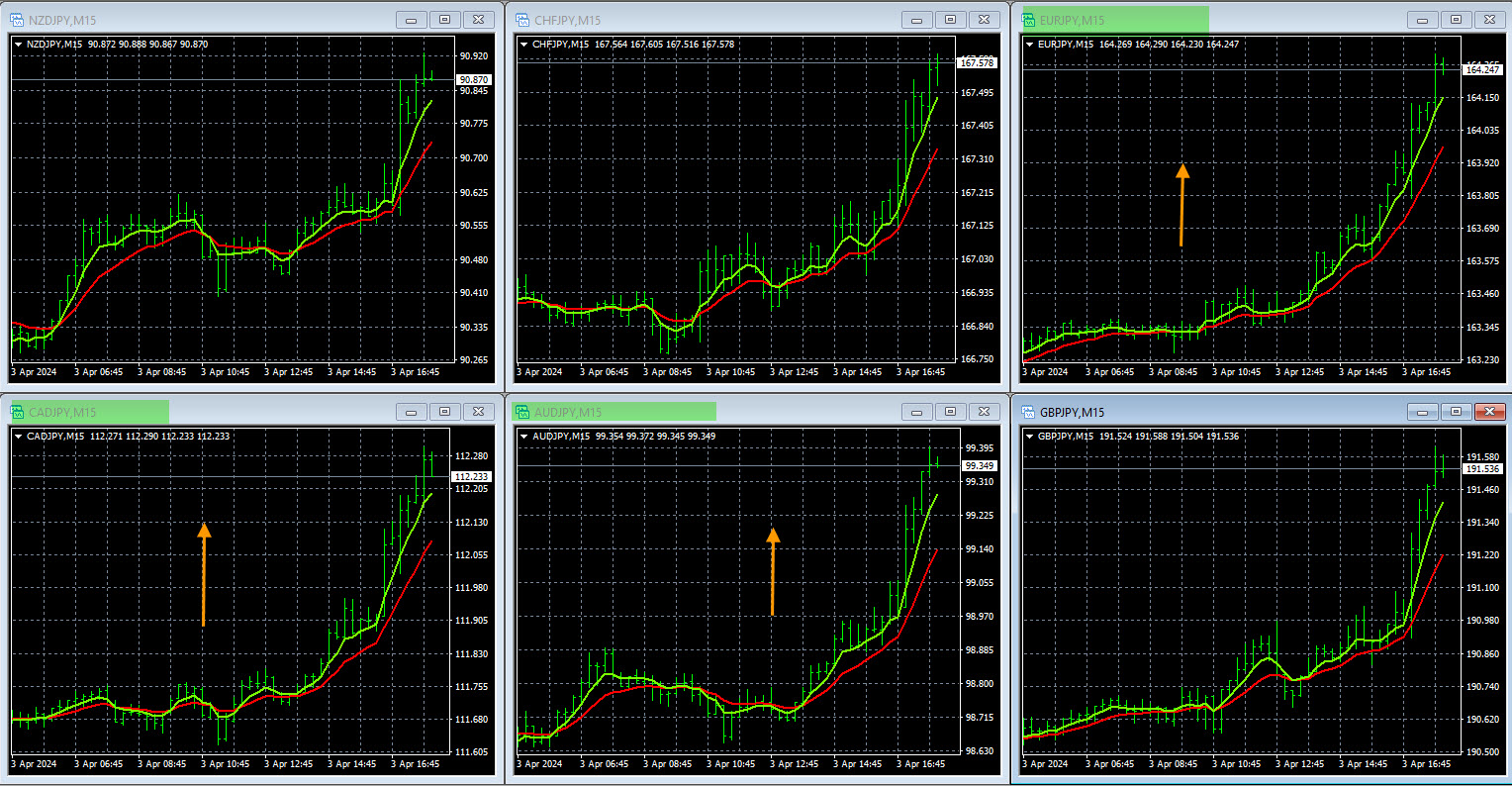Screen dimensions: 1512x786
Task: Expand the NZDJPY,M15 chart dropdown triangle
Action: [x=18, y=45]
